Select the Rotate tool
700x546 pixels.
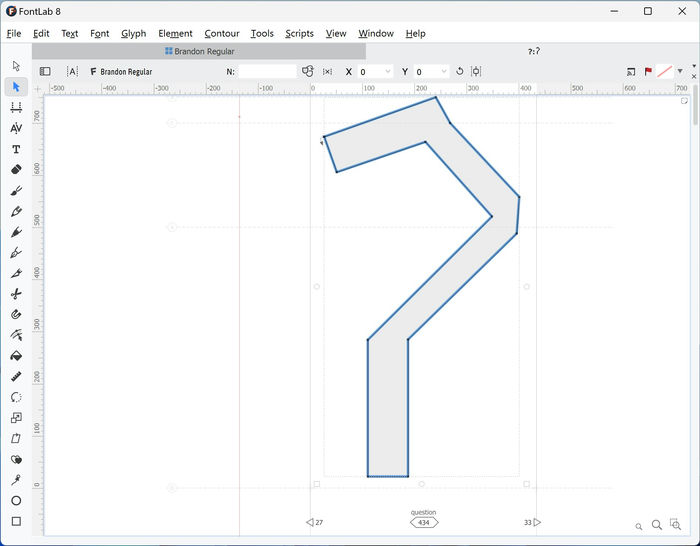[16, 397]
